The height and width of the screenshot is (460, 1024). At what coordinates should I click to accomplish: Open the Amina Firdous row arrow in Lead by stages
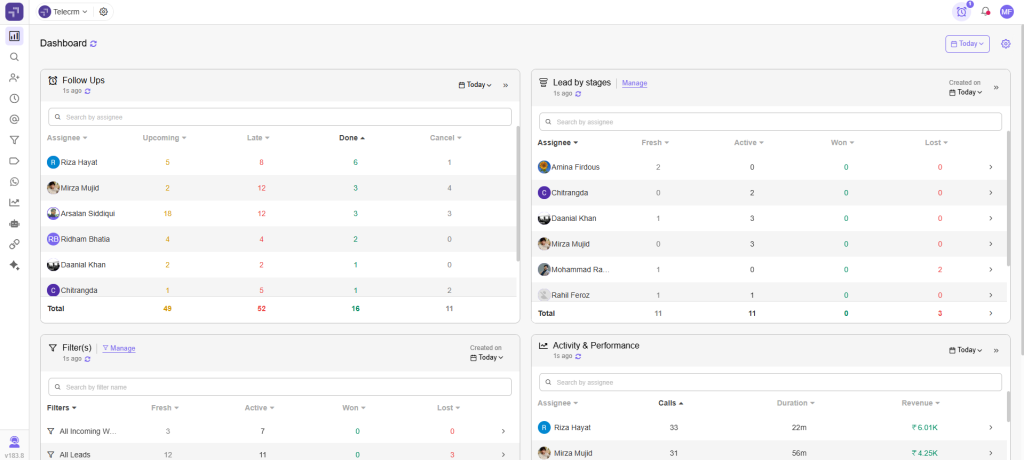[990, 167]
